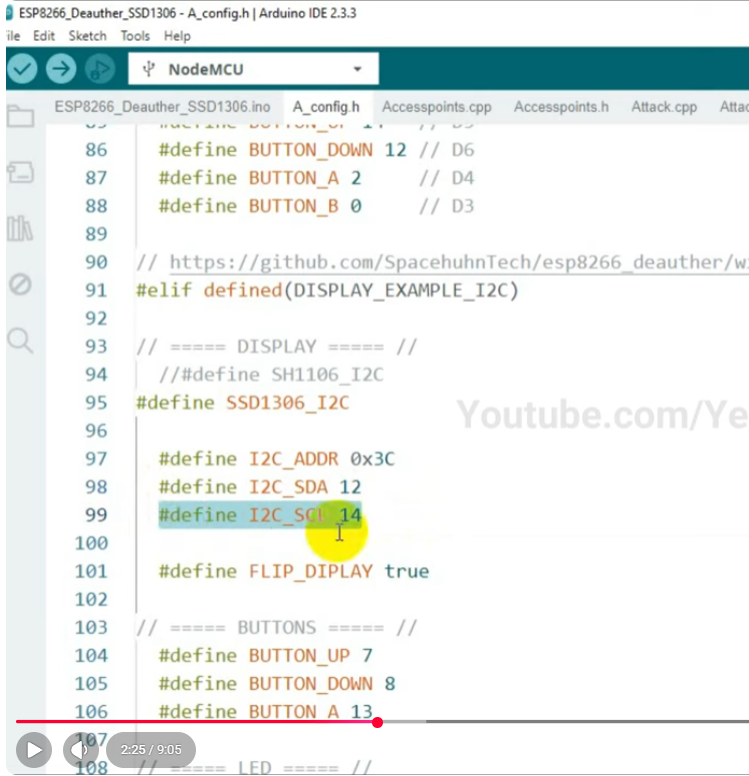Image resolution: width=749 pixels, height=776 pixels.
Task: Click on the SSD1306_I2C define text
Action: [288, 403]
